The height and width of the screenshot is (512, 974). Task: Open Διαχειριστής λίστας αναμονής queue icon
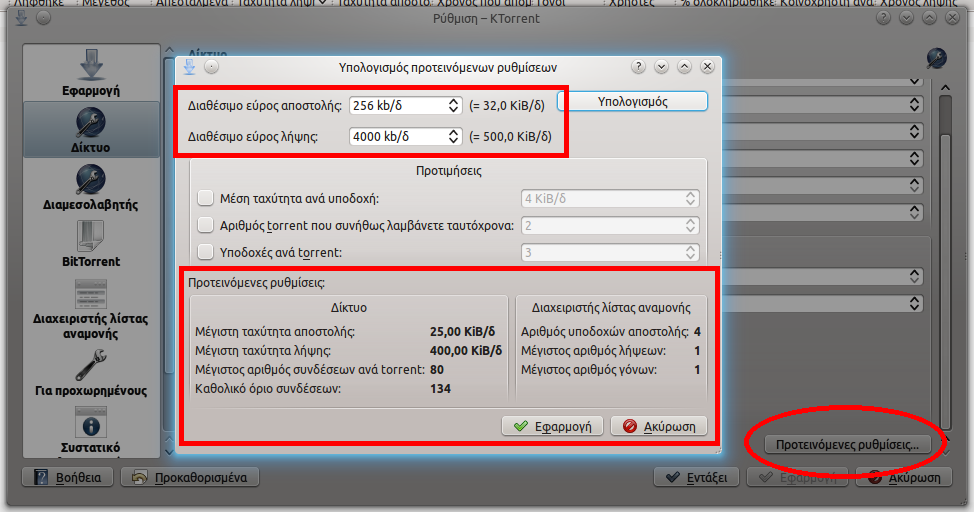tap(91, 295)
